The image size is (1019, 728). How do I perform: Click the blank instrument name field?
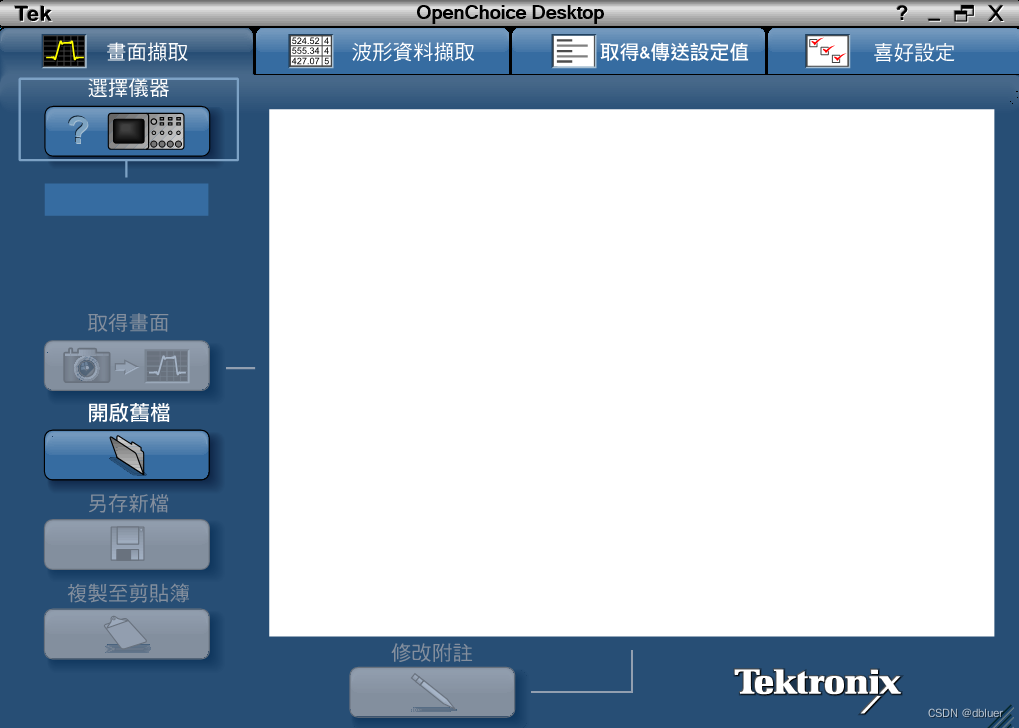[x=127, y=200]
